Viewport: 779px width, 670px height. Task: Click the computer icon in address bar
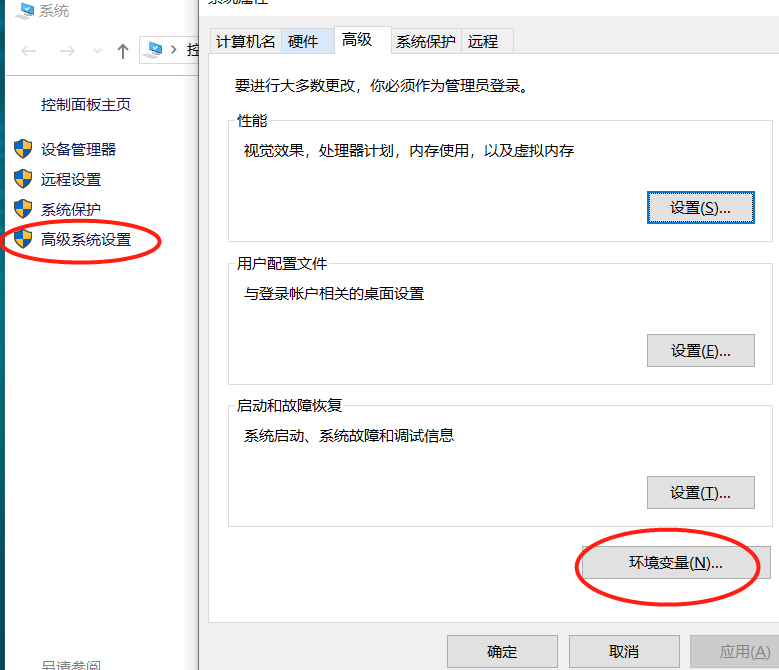point(155,50)
